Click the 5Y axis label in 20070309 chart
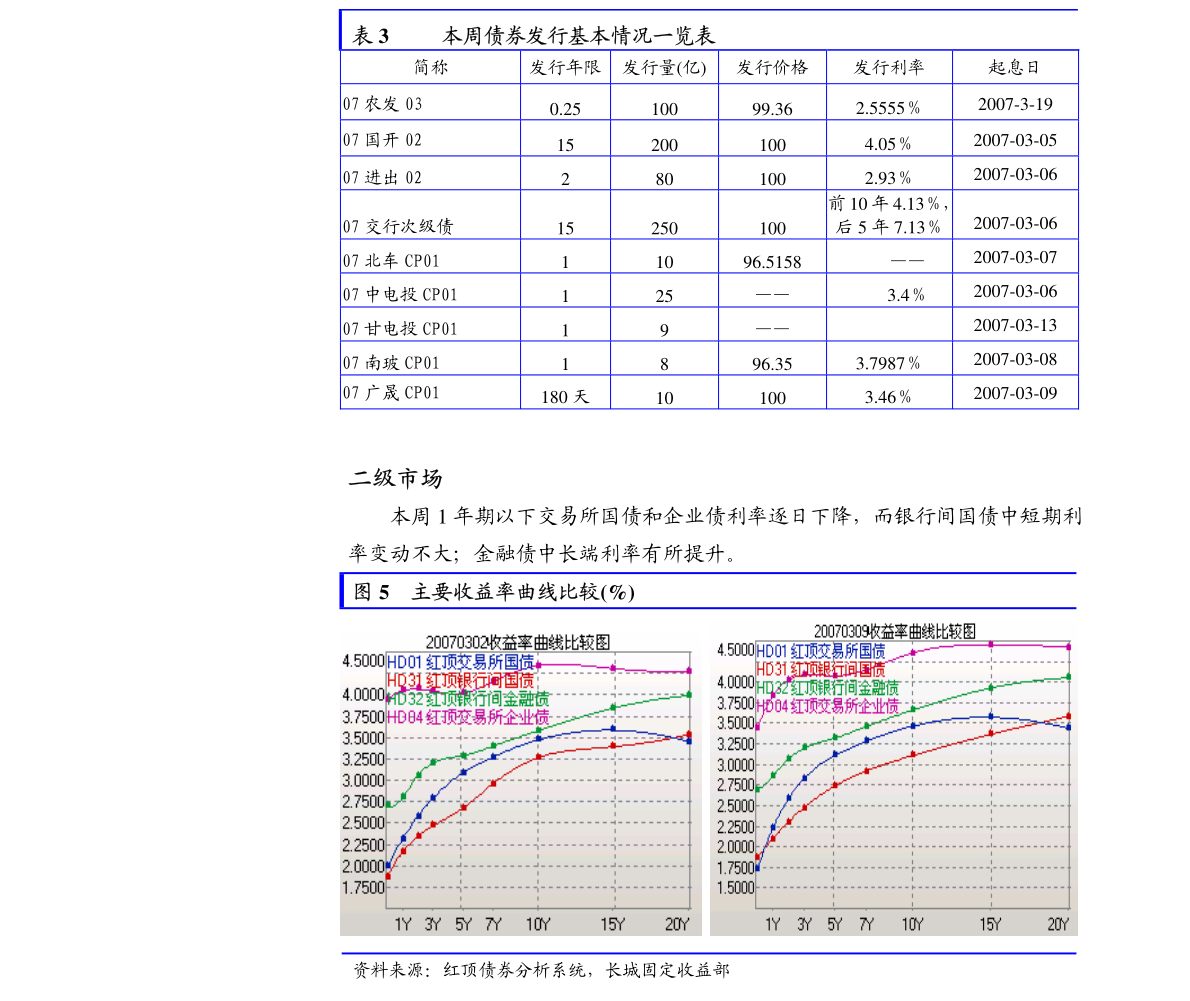 pos(834,925)
